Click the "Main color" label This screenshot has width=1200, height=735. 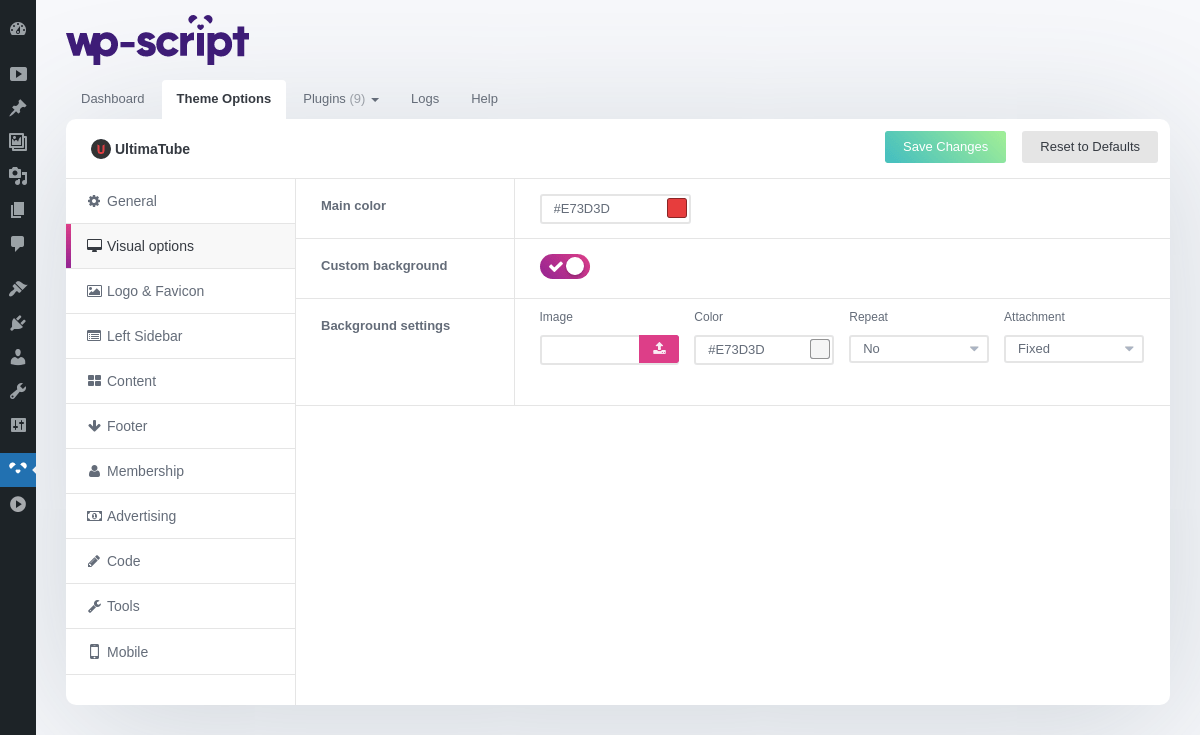tap(353, 205)
